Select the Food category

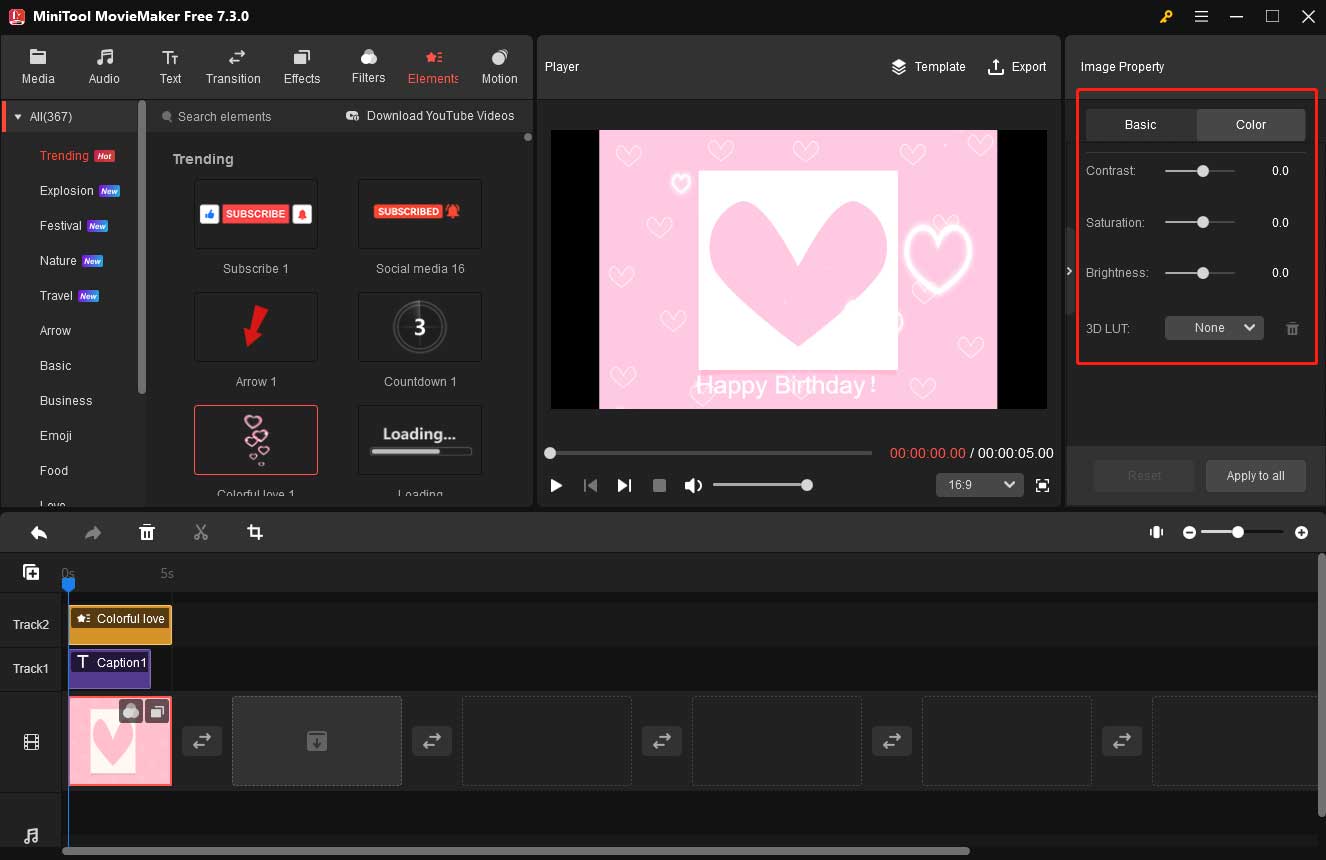click(54, 471)
